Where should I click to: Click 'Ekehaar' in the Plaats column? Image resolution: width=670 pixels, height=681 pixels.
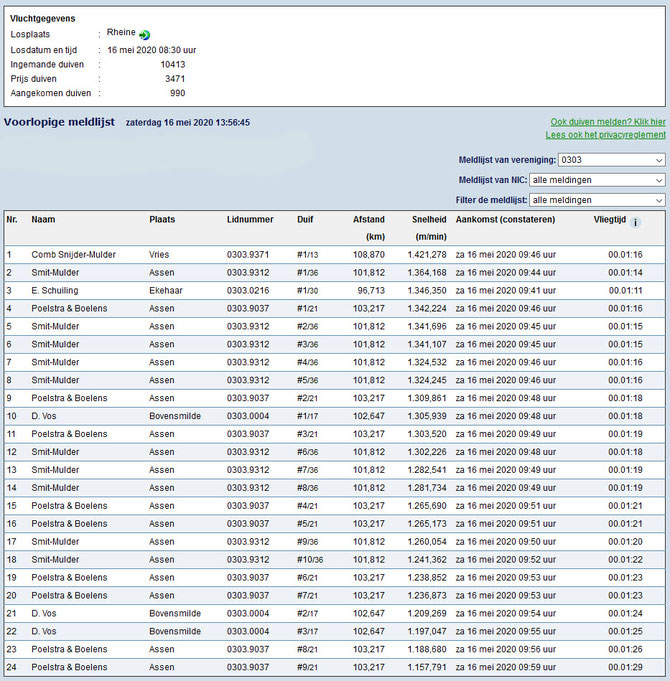click(x=165, y=291)
